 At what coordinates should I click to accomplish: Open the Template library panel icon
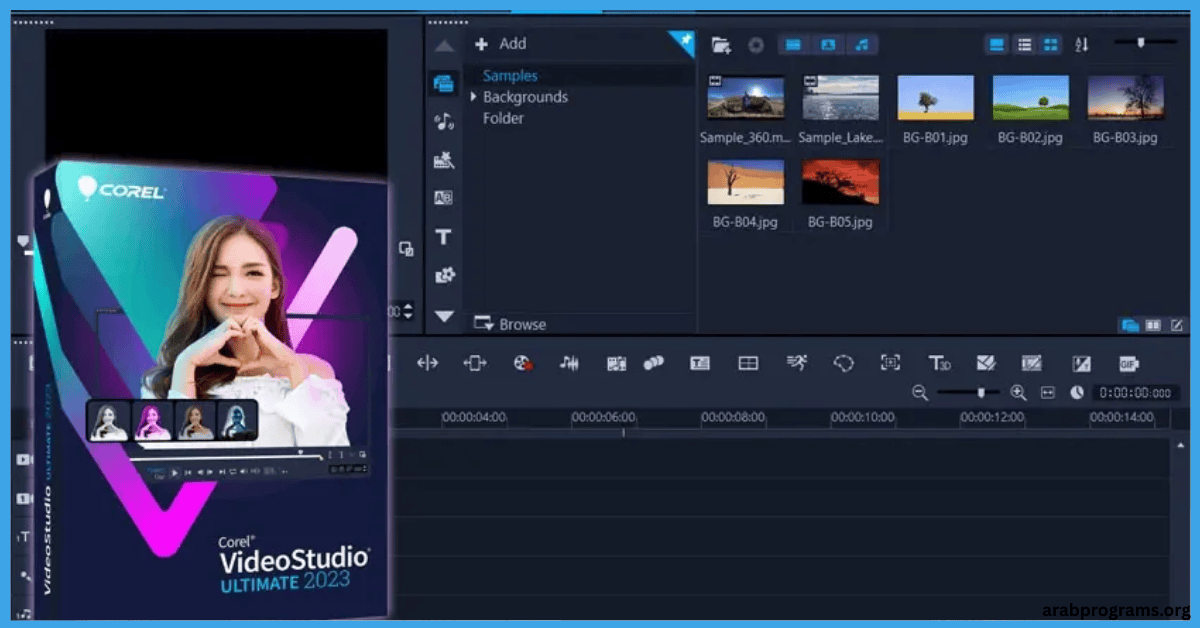coord(443,160)
